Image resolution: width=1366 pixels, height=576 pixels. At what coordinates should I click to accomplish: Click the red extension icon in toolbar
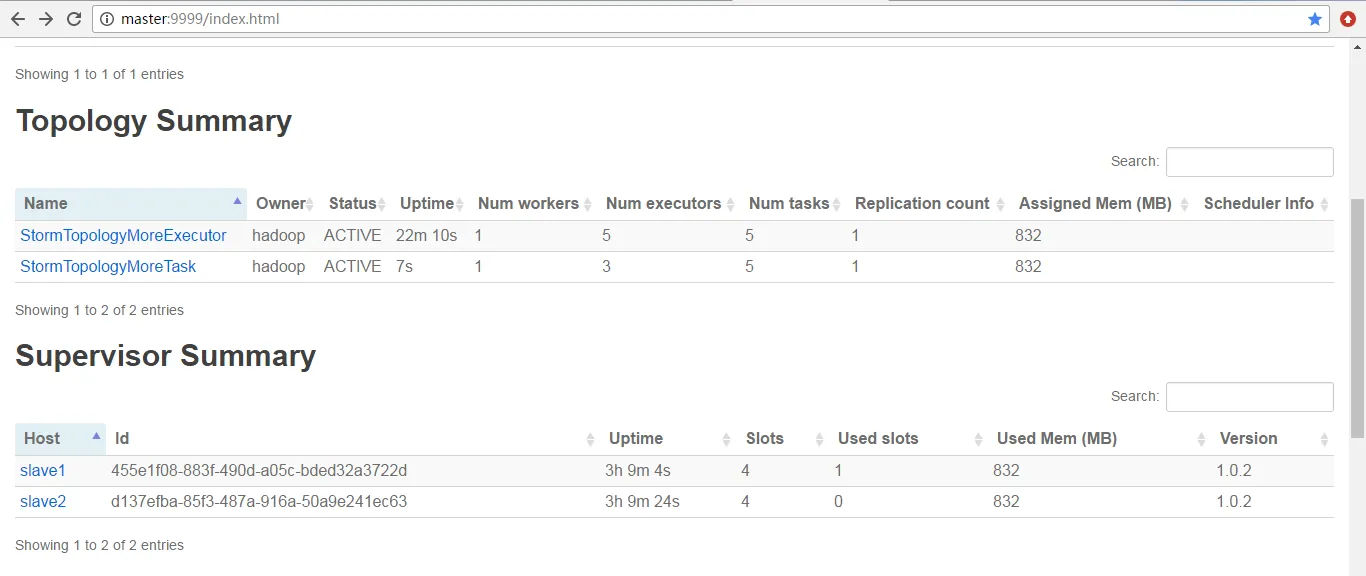click(1348, 19)
